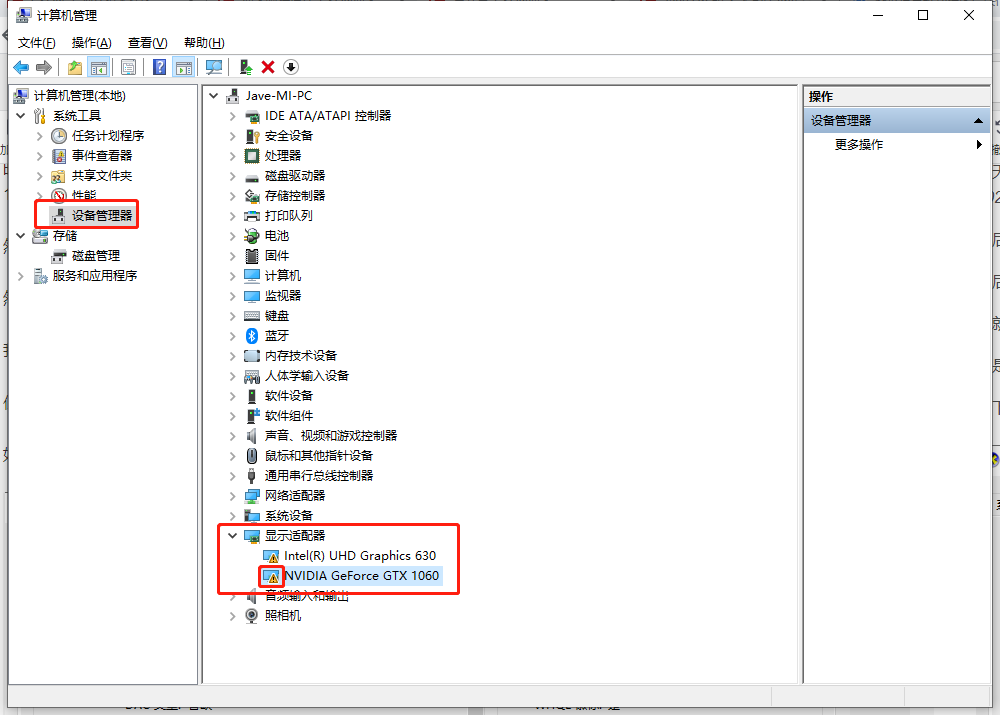The width and height of the screenshot is (1000, 715).
Task: Collapse the 显示适配器 node
Action: click(232, 536)
